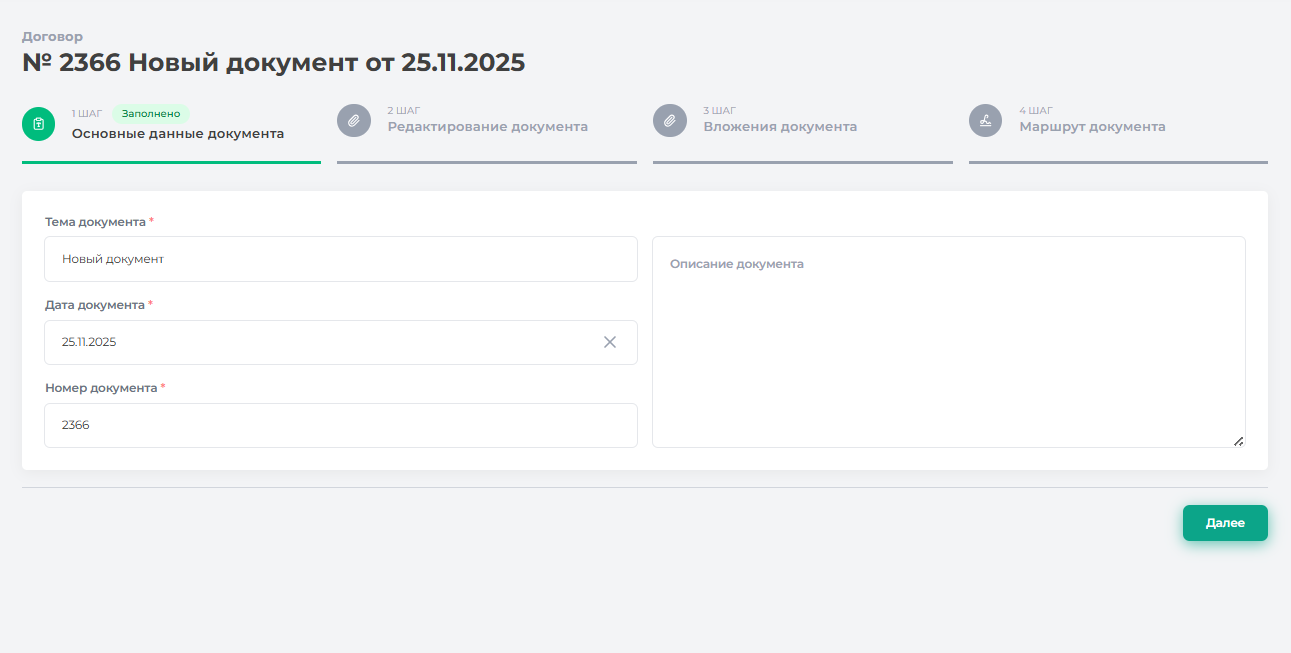
Task: Open the 'Основные данные документа' step
Action: click(177, 134)
